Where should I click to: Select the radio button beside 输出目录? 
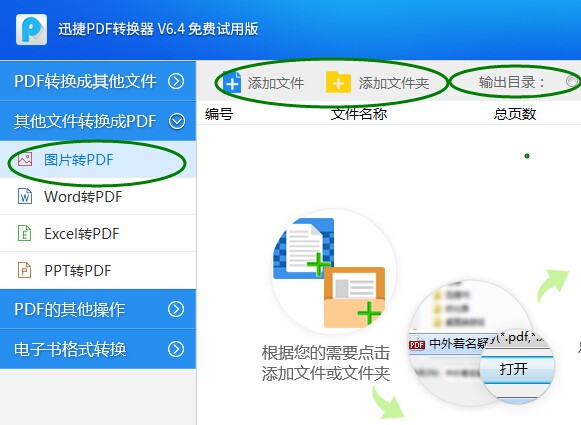coord(572,81)
